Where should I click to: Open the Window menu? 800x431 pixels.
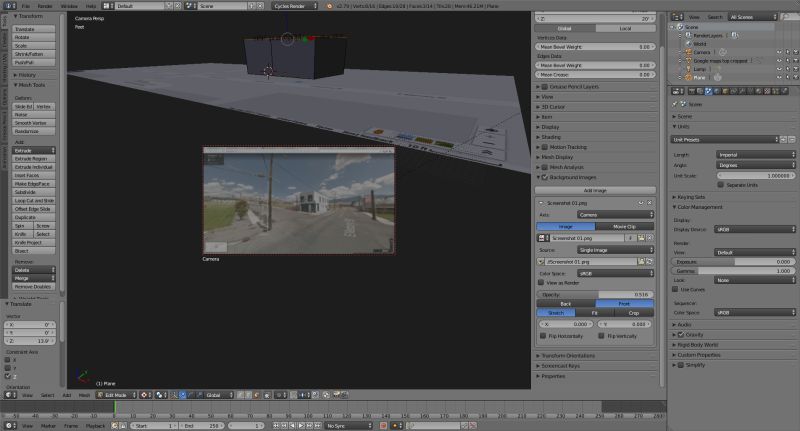69,6
